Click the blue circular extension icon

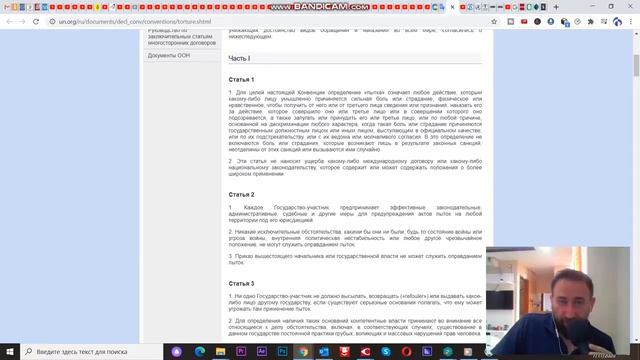551,22
